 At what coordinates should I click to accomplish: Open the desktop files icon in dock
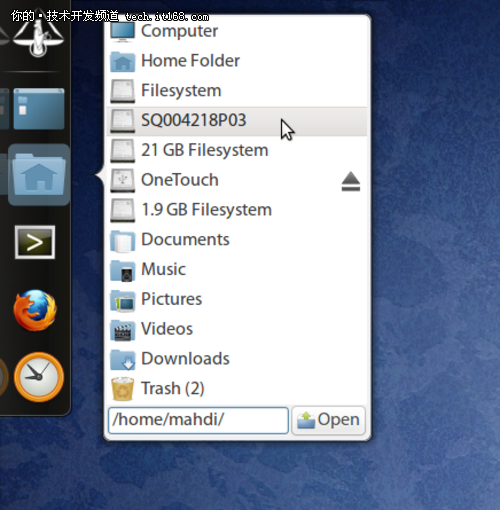click(x=39, y=109)
